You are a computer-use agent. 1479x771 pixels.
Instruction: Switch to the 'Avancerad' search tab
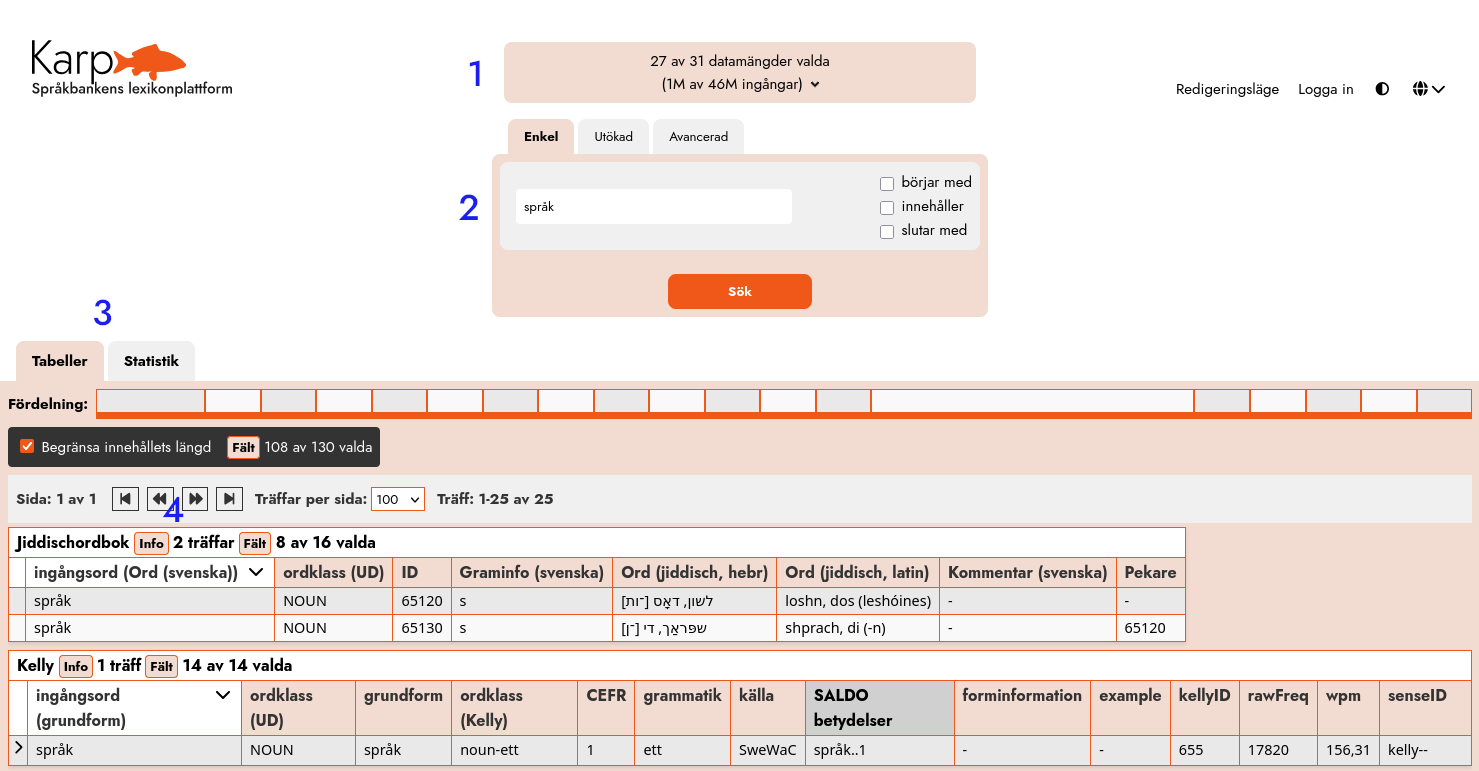click(698, 137)
